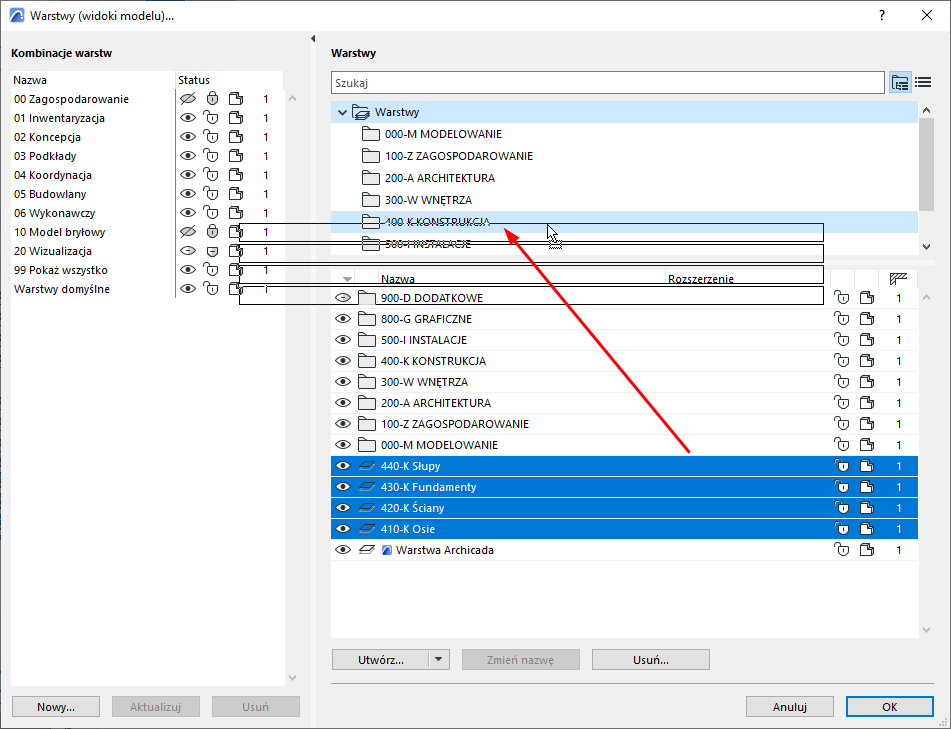This screenshot has width=951, height=729.
Task: Toggle solid model icon of 300-W WNĘTRZA row
Action: [867, 381]
